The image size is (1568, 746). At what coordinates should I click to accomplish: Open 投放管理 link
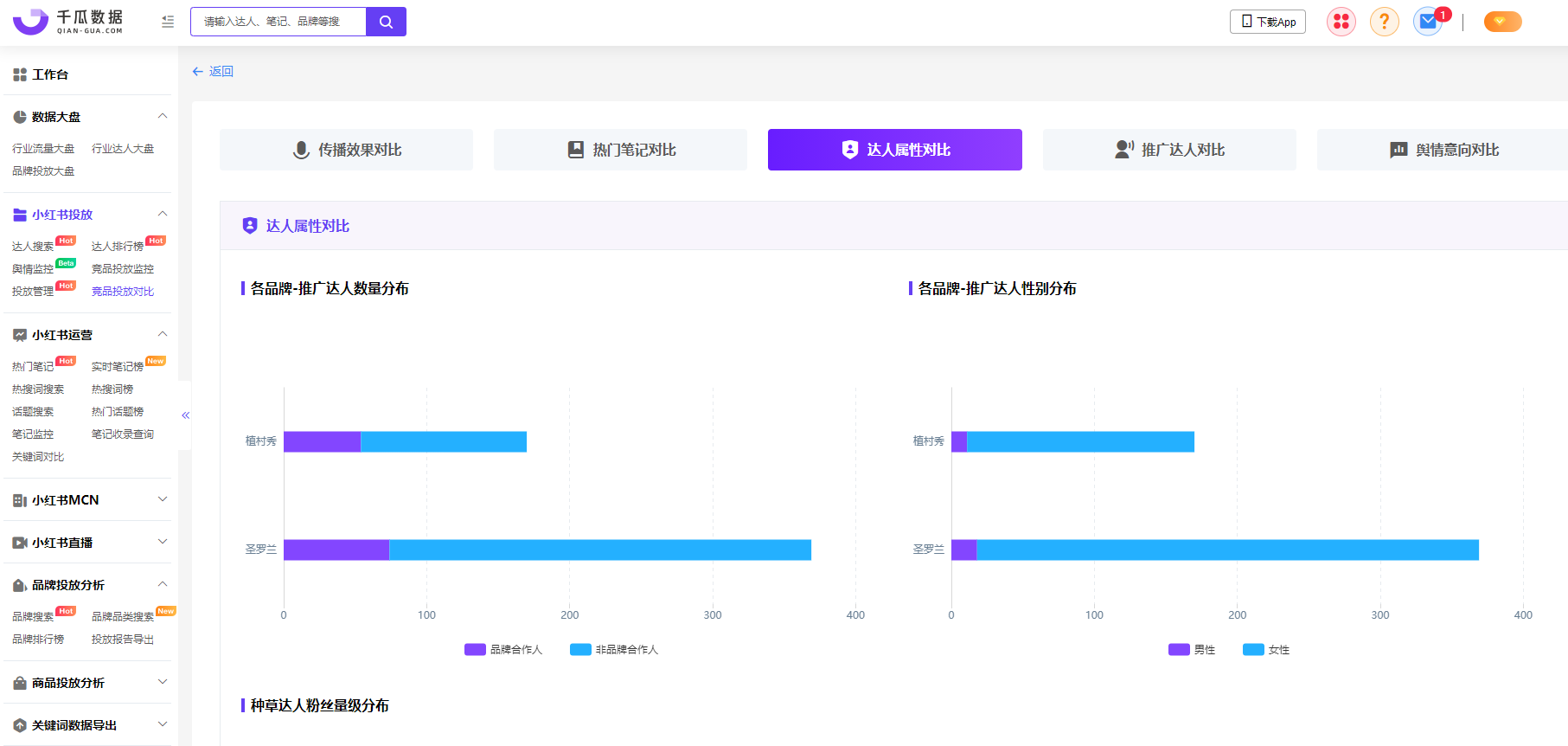point(33,292)
